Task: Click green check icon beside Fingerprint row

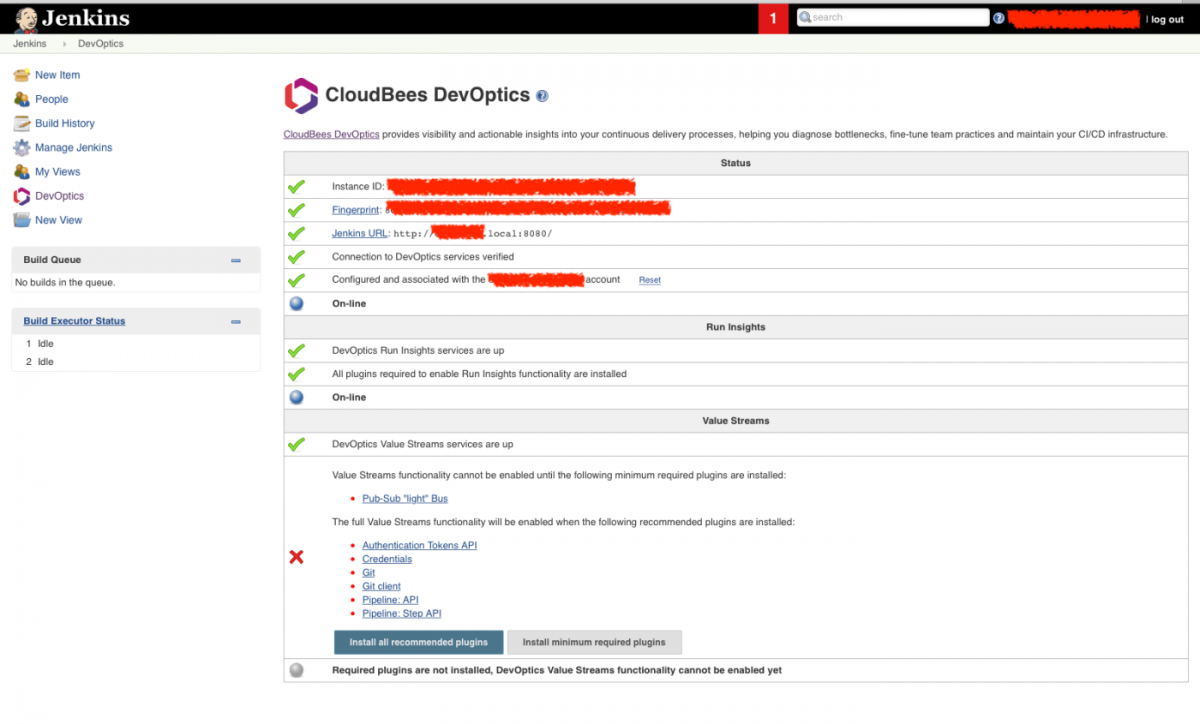Action: [296, 210]
